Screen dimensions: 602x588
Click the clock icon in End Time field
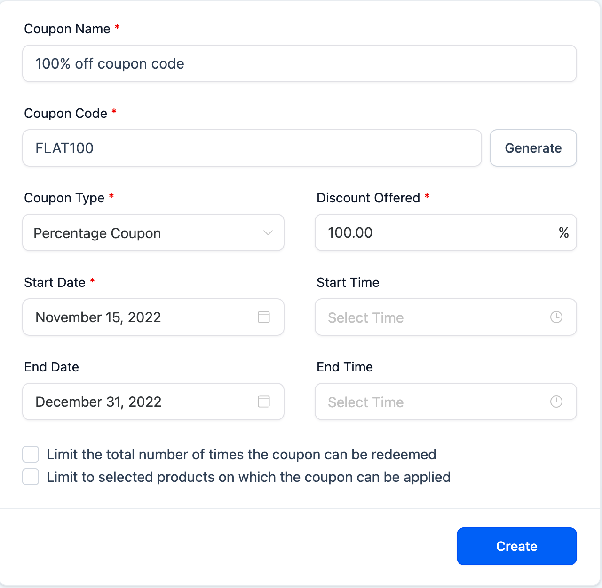(x=556, y=401)
